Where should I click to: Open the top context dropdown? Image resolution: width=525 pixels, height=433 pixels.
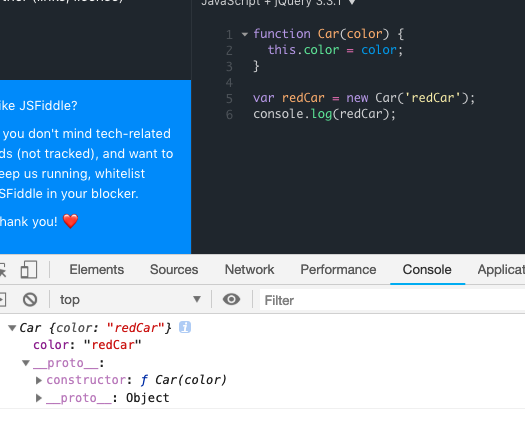tap(130, 299)
